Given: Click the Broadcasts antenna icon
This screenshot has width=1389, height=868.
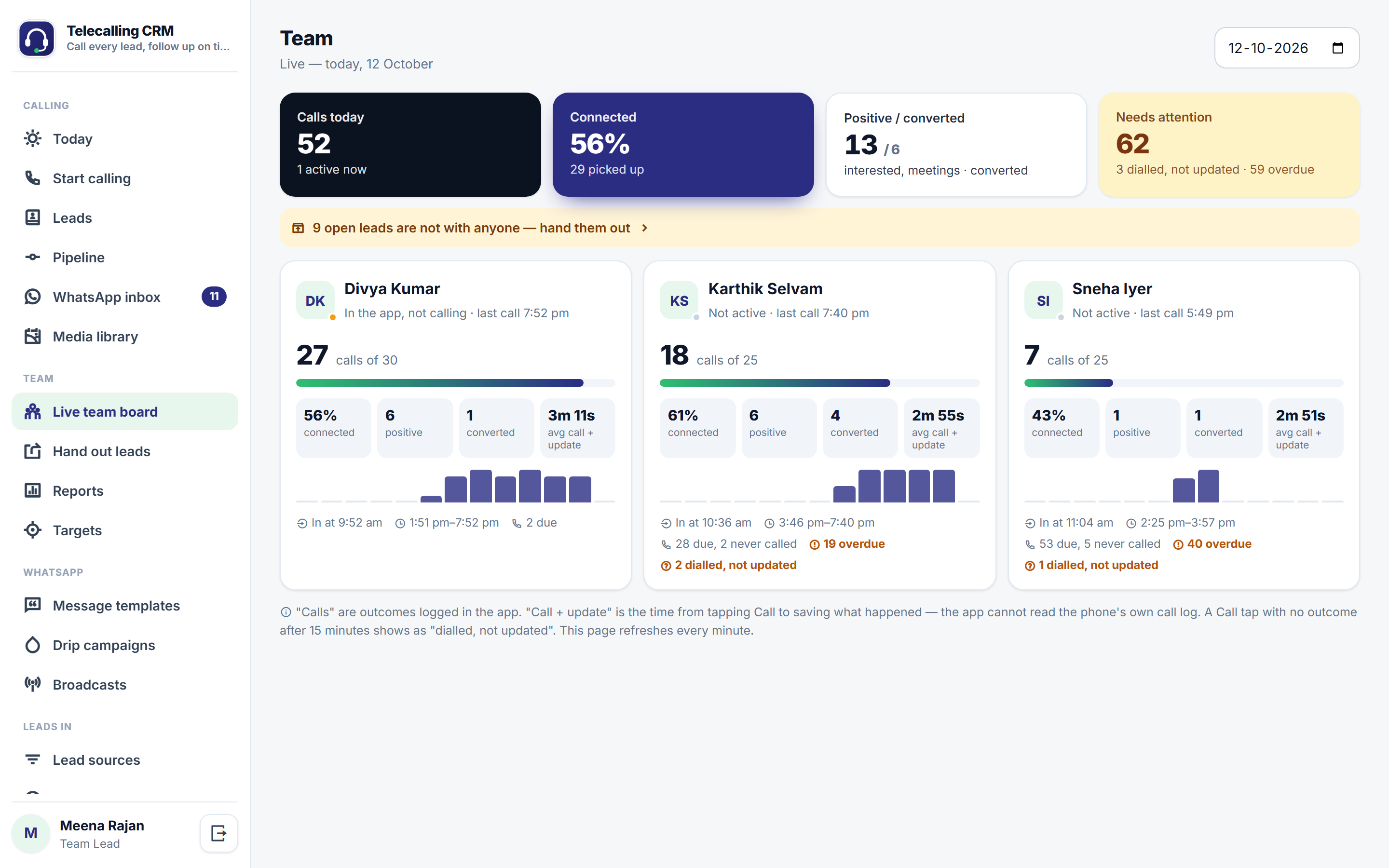Looking at the screenshot, I should point(33,684).
